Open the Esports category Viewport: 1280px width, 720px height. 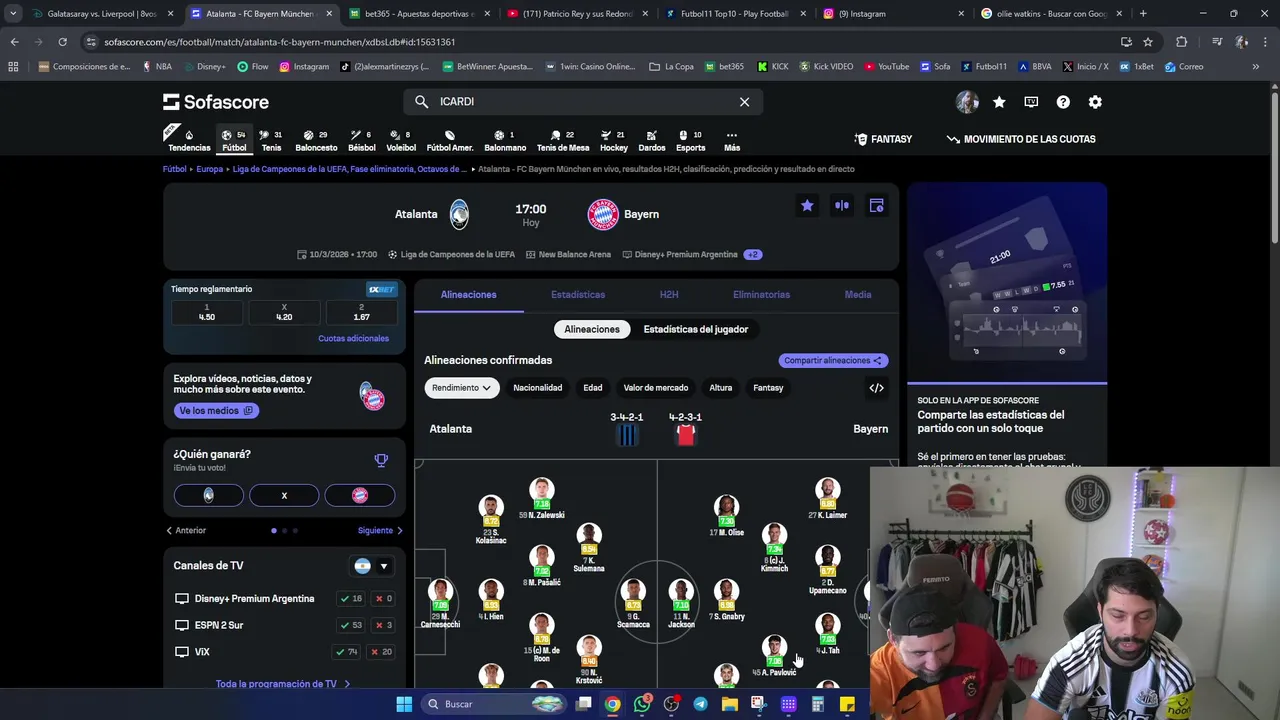click(691, 140)
